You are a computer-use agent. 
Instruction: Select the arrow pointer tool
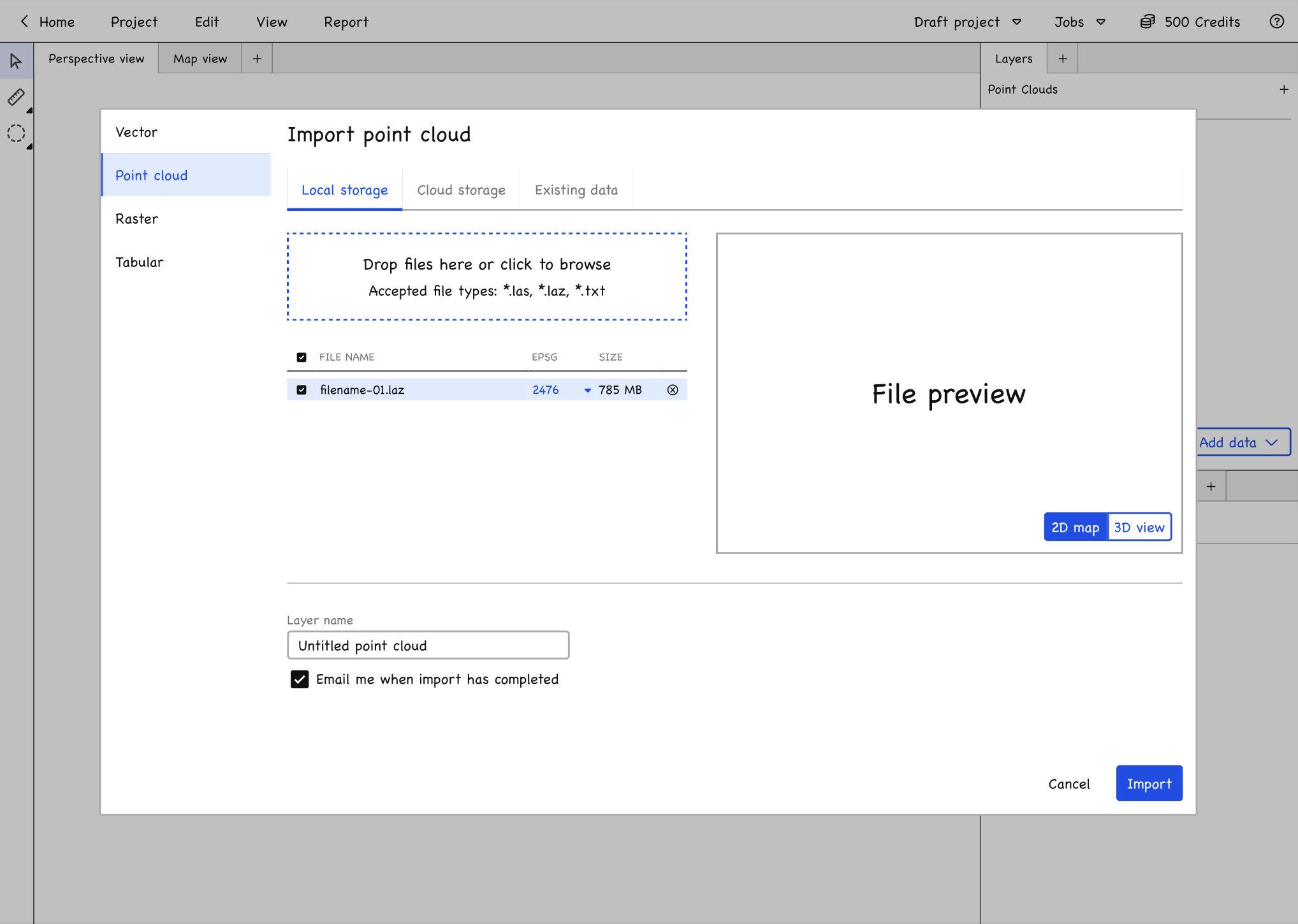16,61
